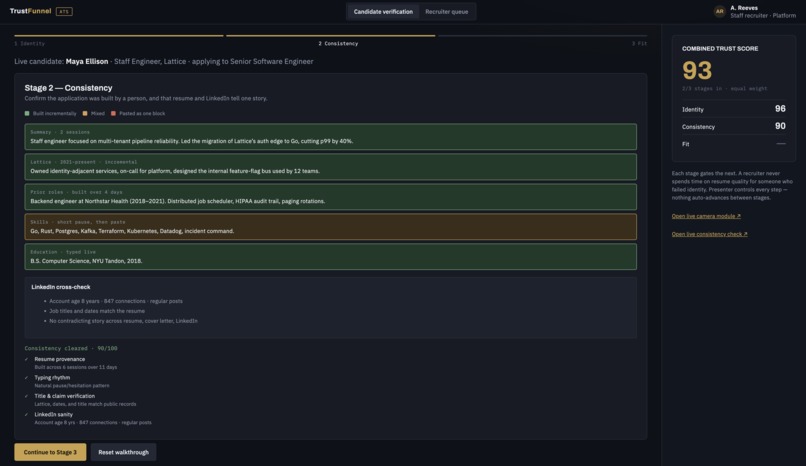Click the combined trust score 93
This screenshot has width=806, height=466.
point(697,70)
